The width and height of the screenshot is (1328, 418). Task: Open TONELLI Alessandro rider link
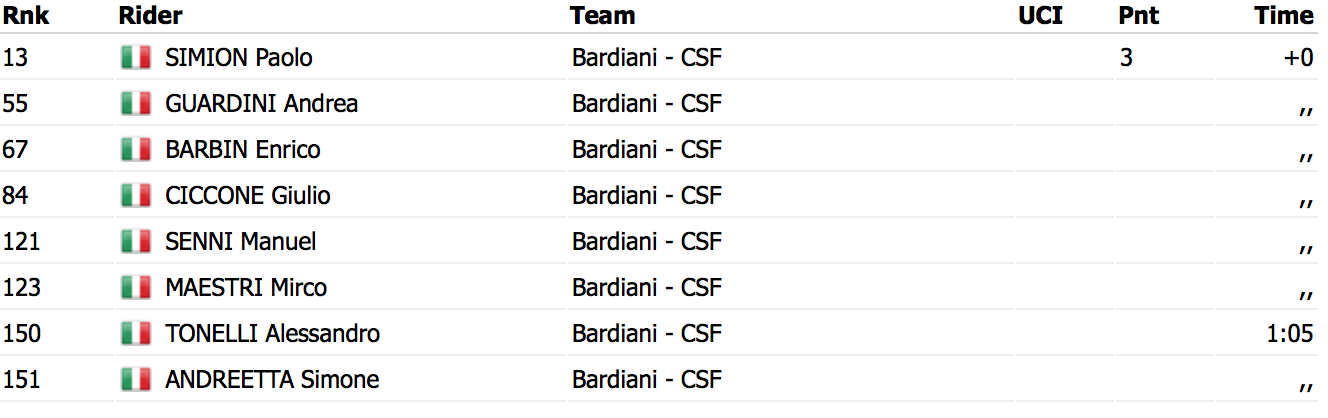[272, 334]
